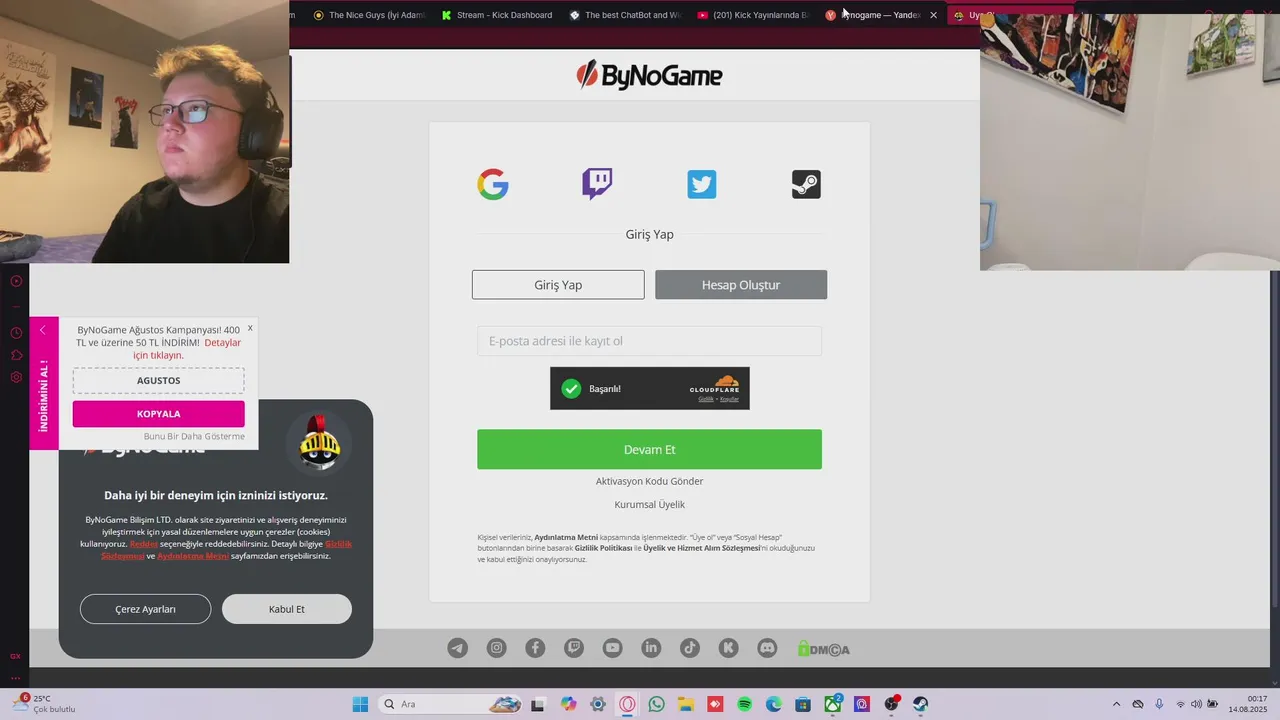The image size is (1280, 720).
Task: Click Aktivasyon Kodu Gönder link
Action: [x=649, y=481]
